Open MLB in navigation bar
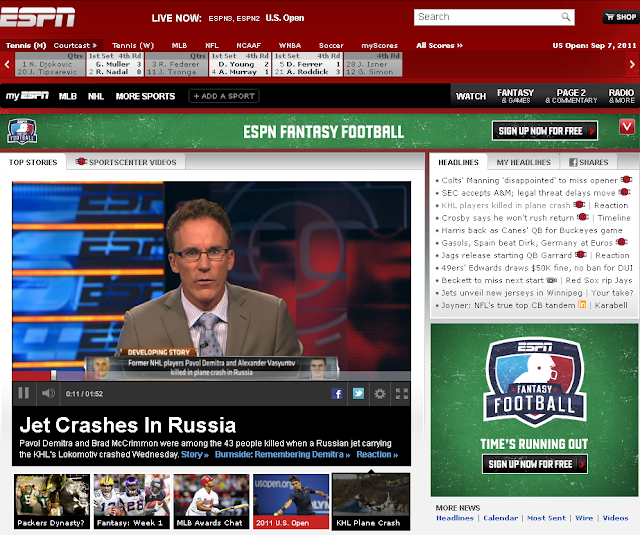This screenshot has width=640, height=535. (x=68, y=96)
